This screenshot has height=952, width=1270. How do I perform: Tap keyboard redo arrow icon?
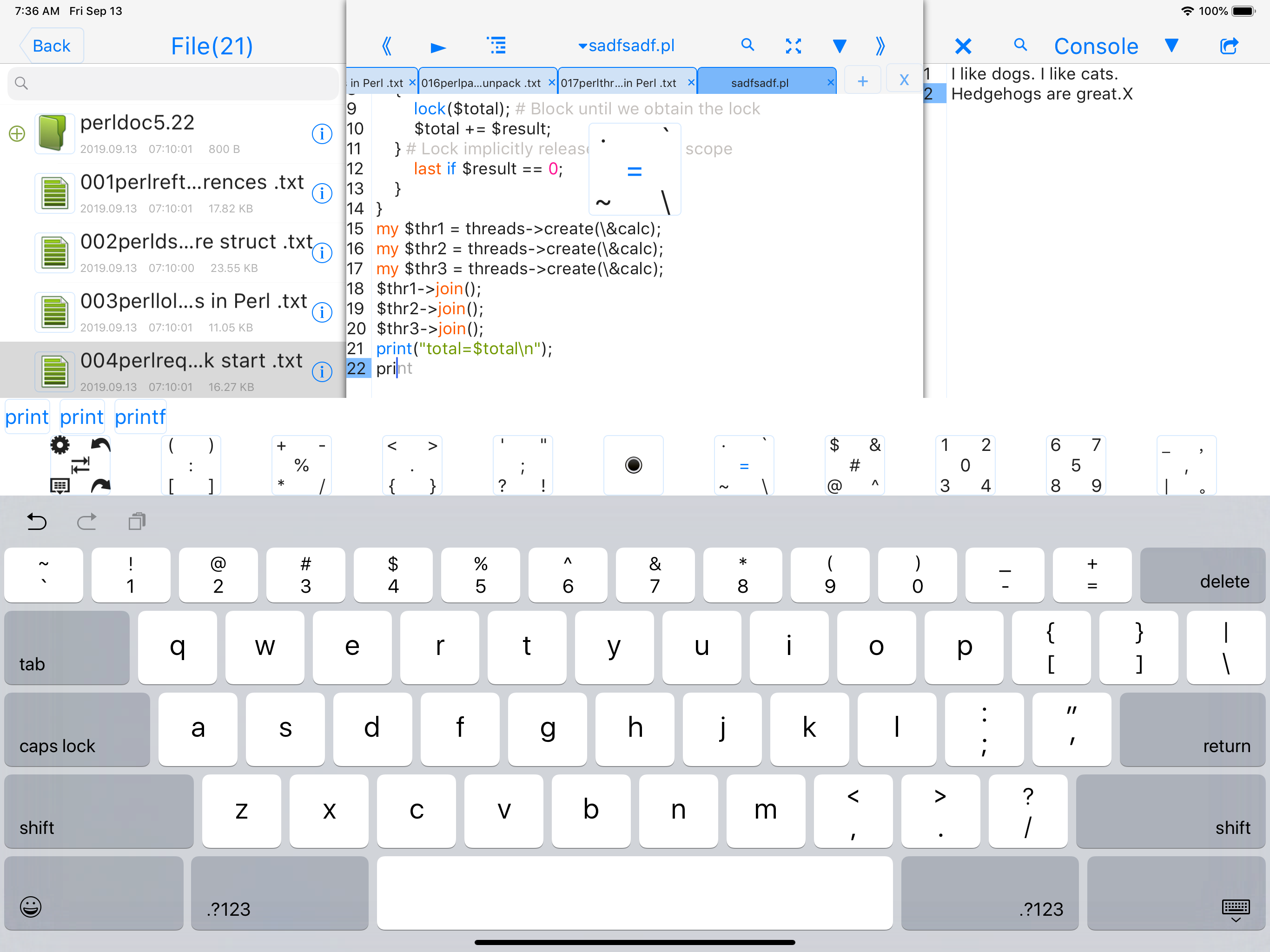pyautogui.click(x=86, y=522)
